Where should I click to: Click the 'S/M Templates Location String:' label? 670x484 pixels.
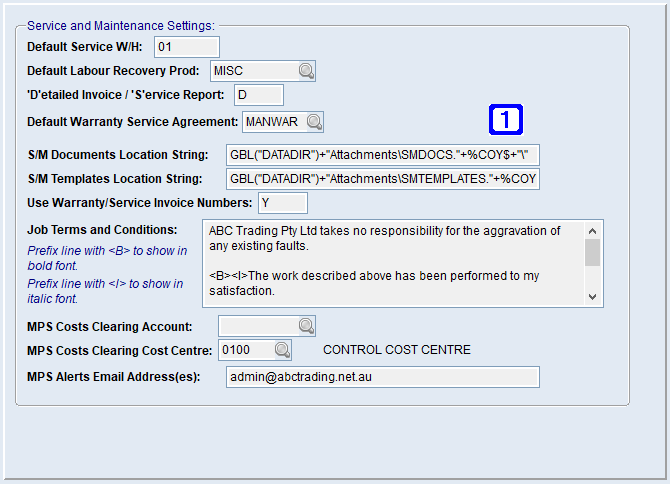point(115,179)
